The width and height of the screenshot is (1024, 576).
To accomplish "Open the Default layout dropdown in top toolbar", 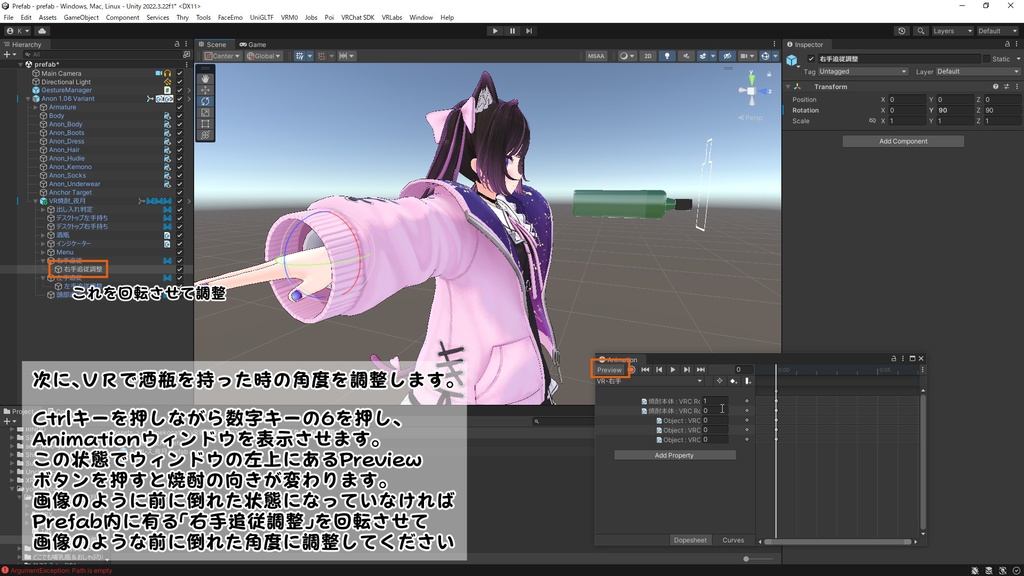I will [997, 31].
